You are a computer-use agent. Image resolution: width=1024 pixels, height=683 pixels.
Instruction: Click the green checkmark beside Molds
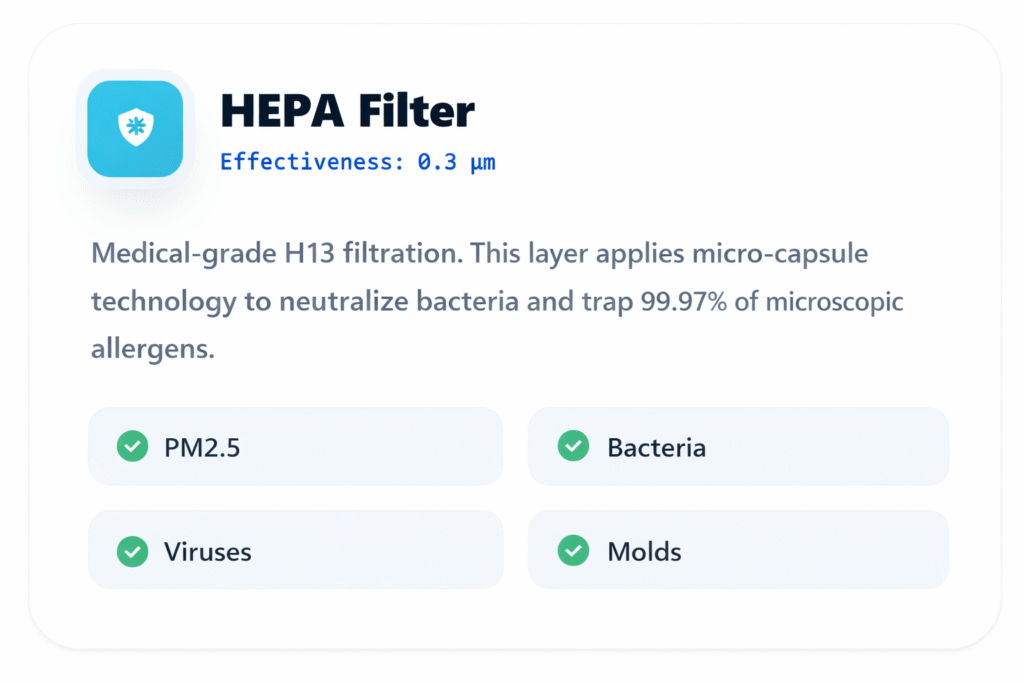click(573, 550)
